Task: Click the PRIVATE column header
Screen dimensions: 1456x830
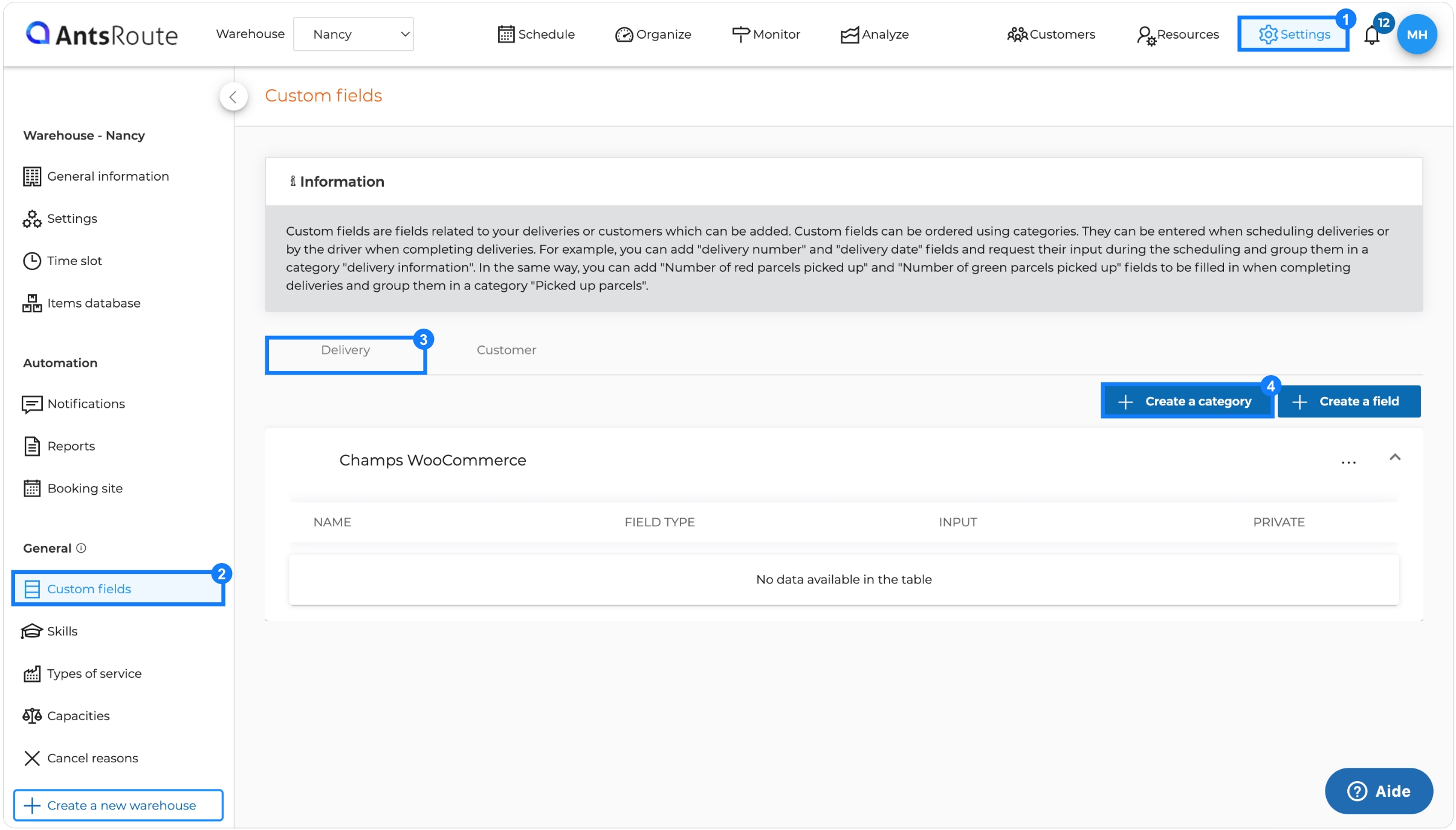Action: click(x=1279, y=522)
